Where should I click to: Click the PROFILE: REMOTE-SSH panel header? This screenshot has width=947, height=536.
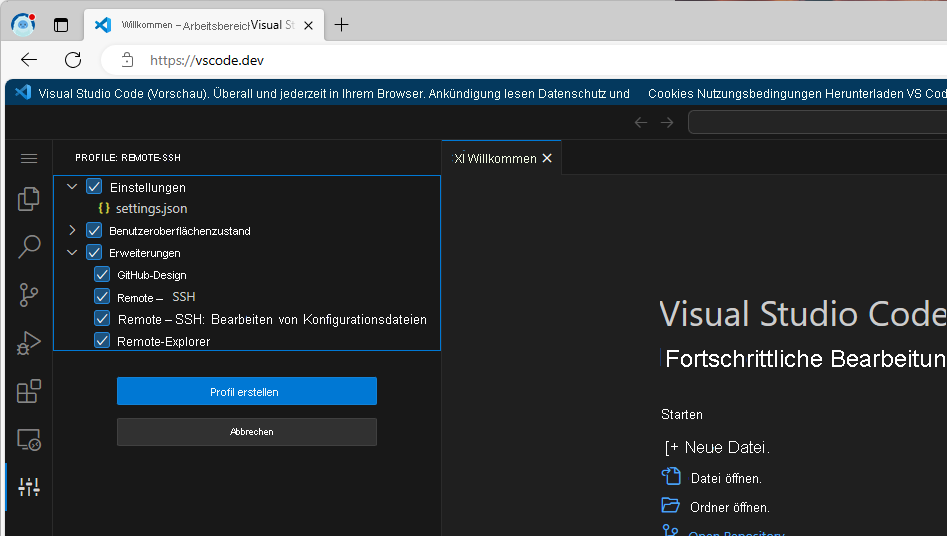(128, 158)
